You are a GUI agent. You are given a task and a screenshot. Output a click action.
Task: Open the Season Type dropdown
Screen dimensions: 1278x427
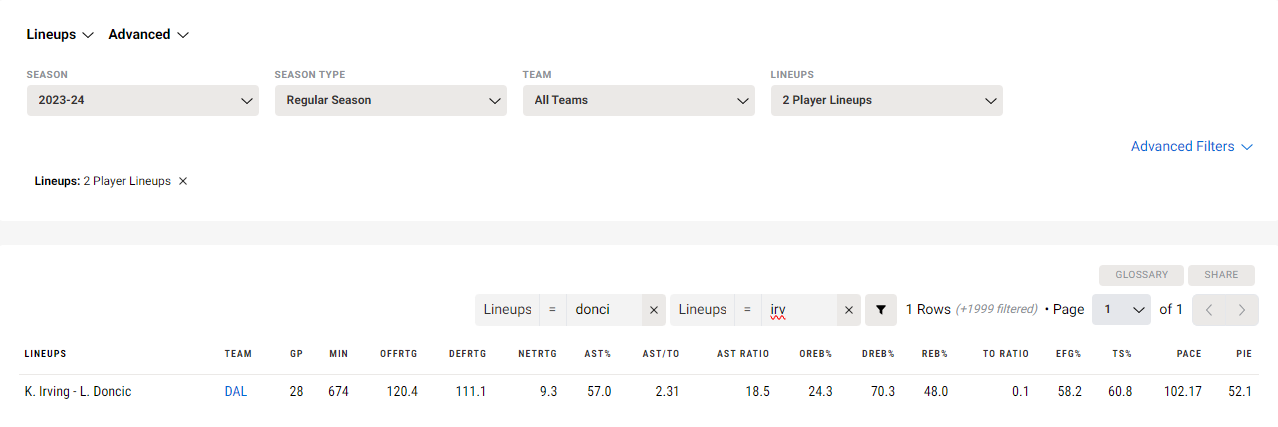coord(391,100)
